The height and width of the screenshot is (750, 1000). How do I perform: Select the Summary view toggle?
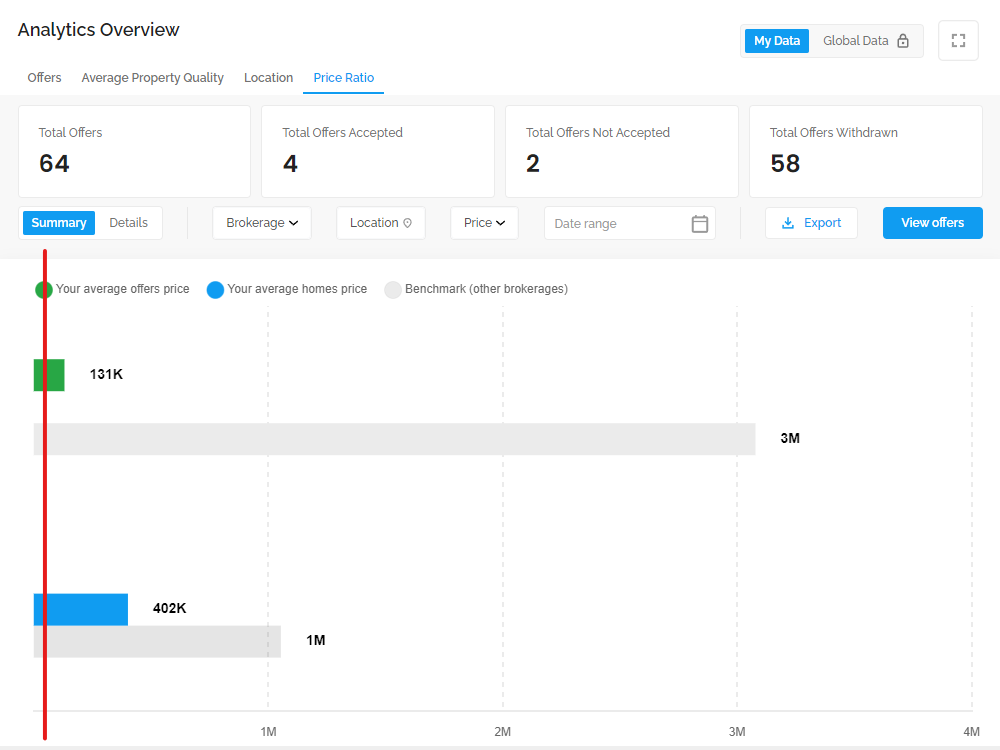coord(59,223)
